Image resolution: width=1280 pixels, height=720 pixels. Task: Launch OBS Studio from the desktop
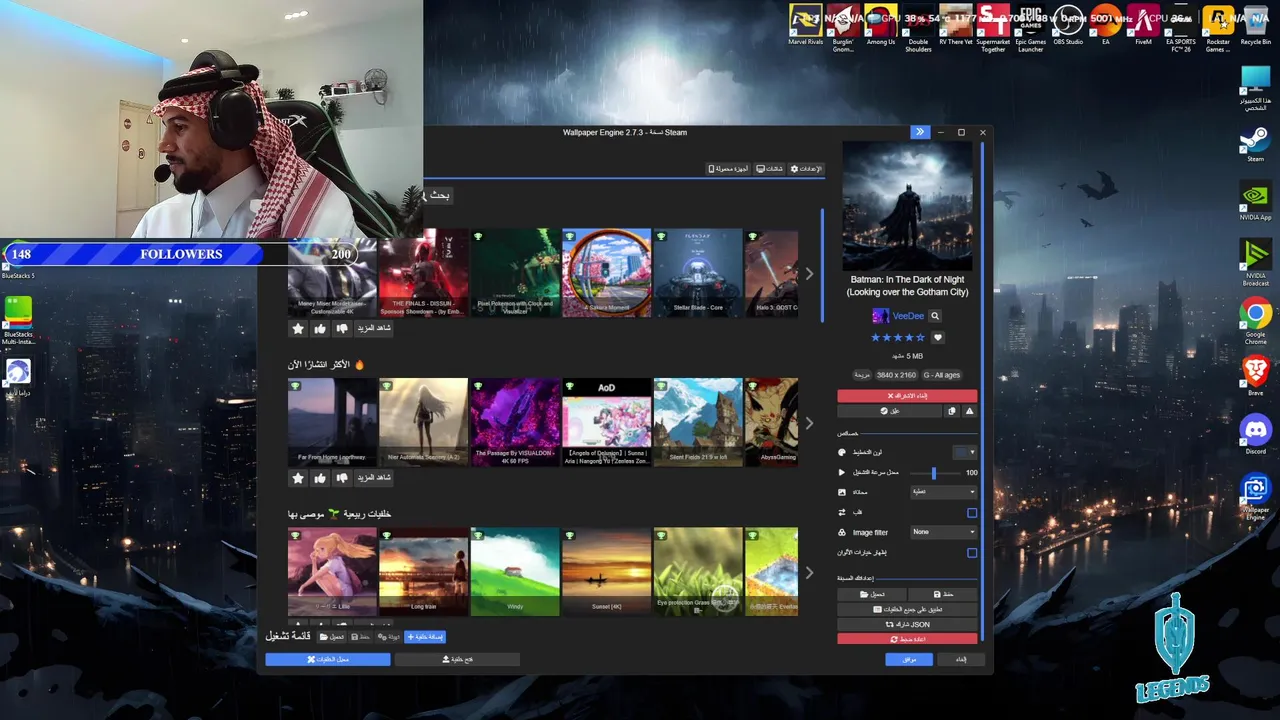pyautogui.click(x=1068, y=26)
